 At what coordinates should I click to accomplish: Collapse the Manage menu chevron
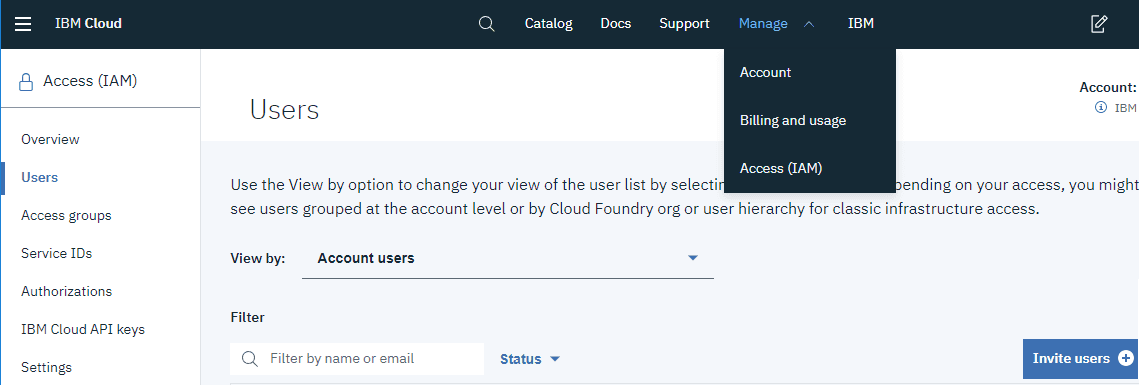[809, 24]
